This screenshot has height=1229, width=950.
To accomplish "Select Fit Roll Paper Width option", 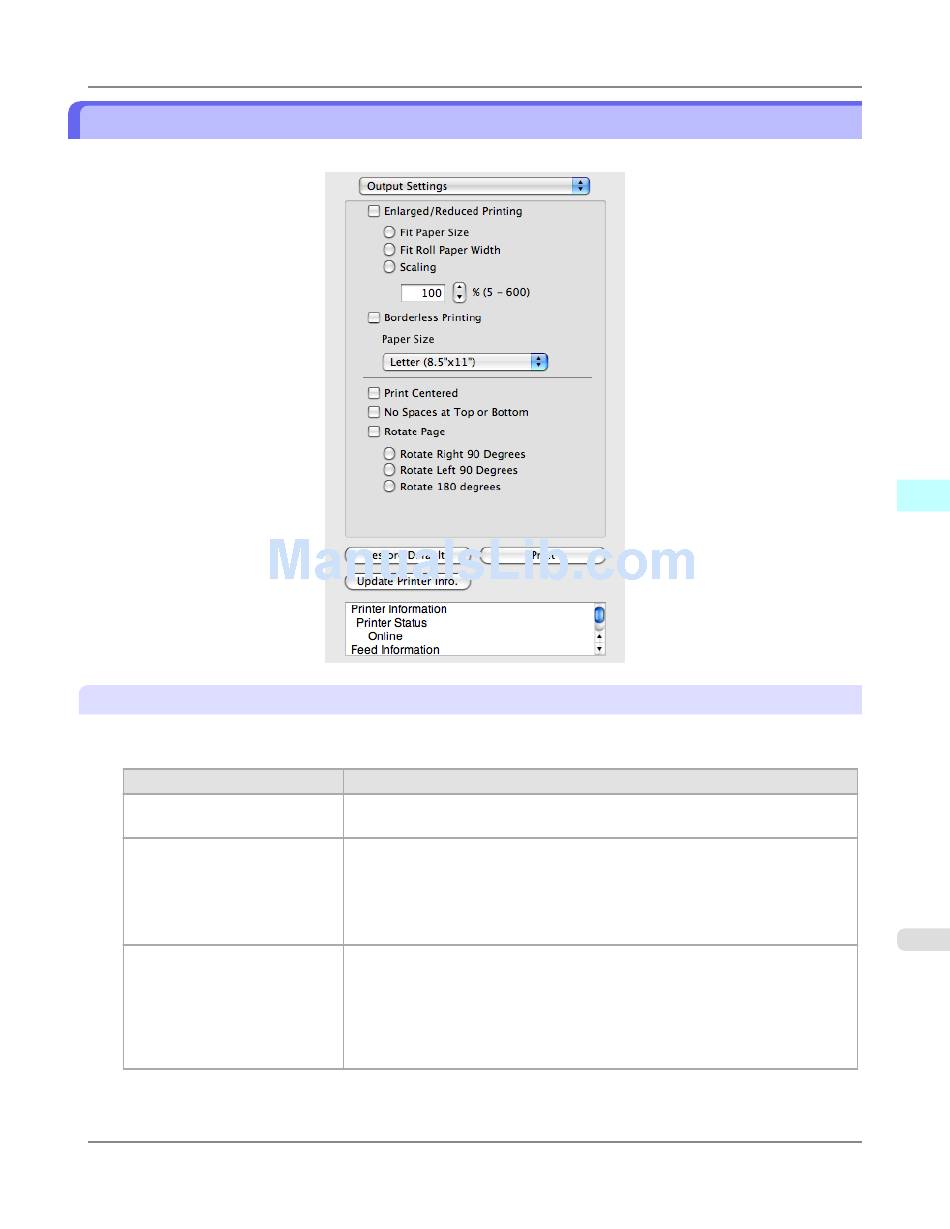I will pyautogui.click(x=389, y=250).
